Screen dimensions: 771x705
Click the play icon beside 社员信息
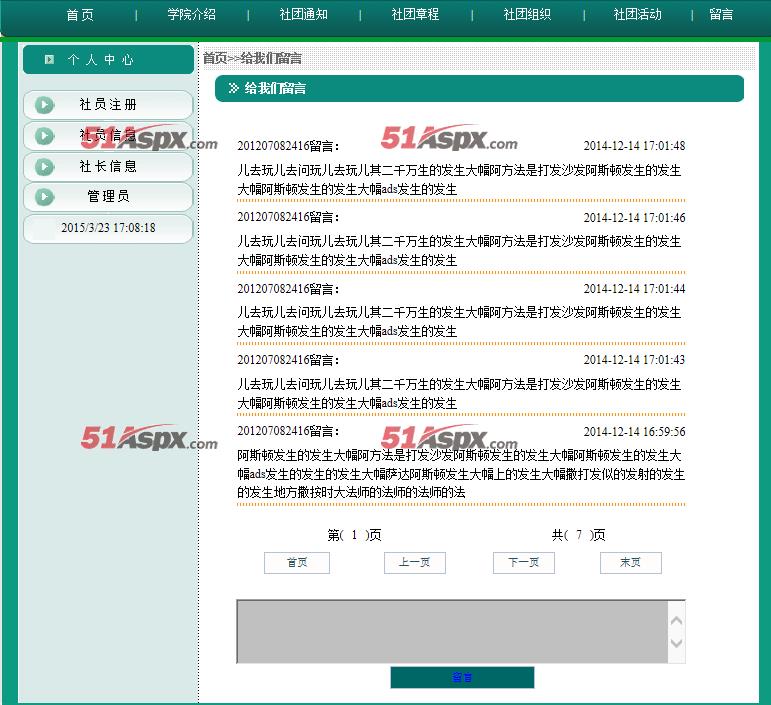(x=44, y=136)
